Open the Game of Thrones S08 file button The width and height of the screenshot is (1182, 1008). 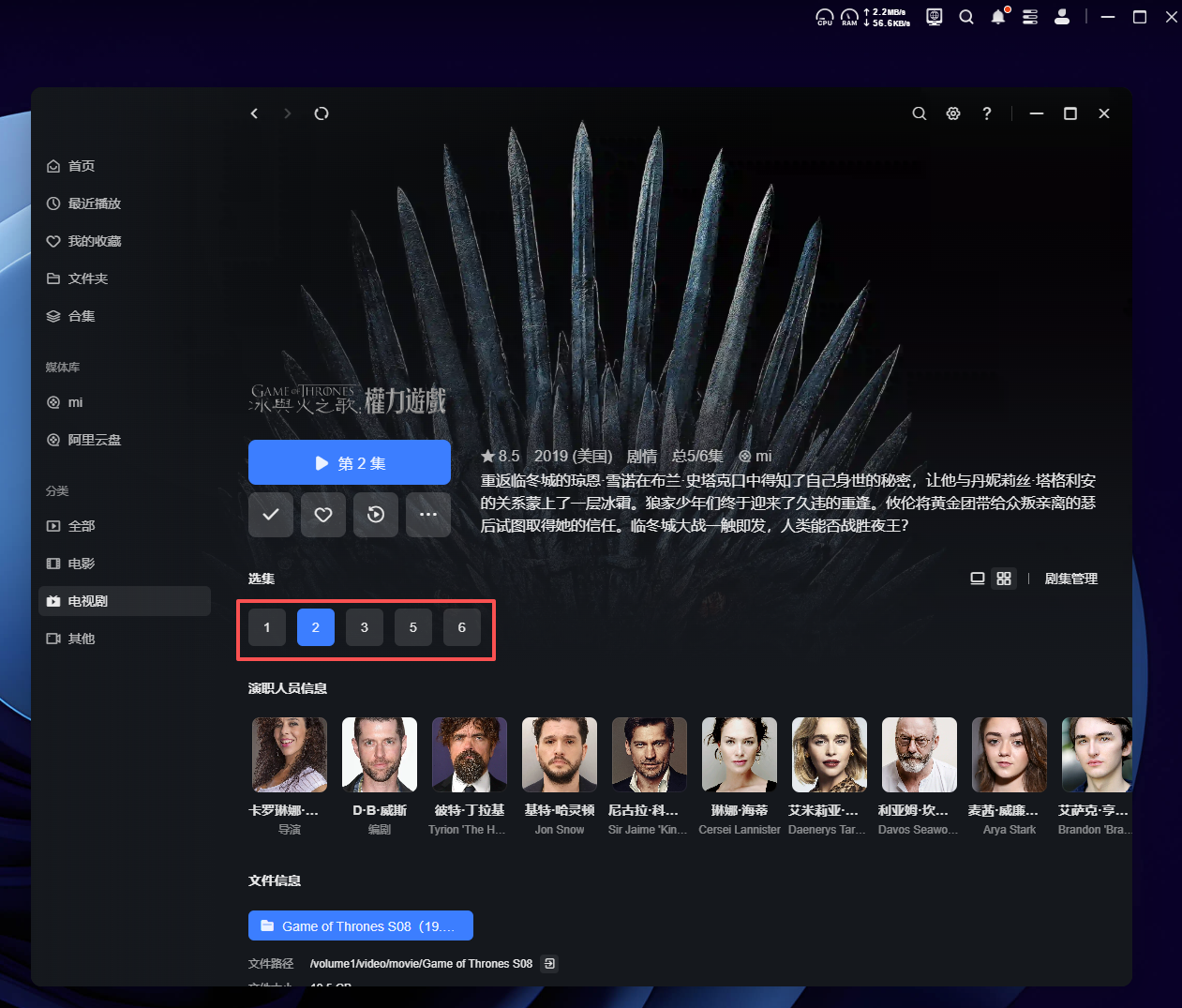tap(361, 925)
